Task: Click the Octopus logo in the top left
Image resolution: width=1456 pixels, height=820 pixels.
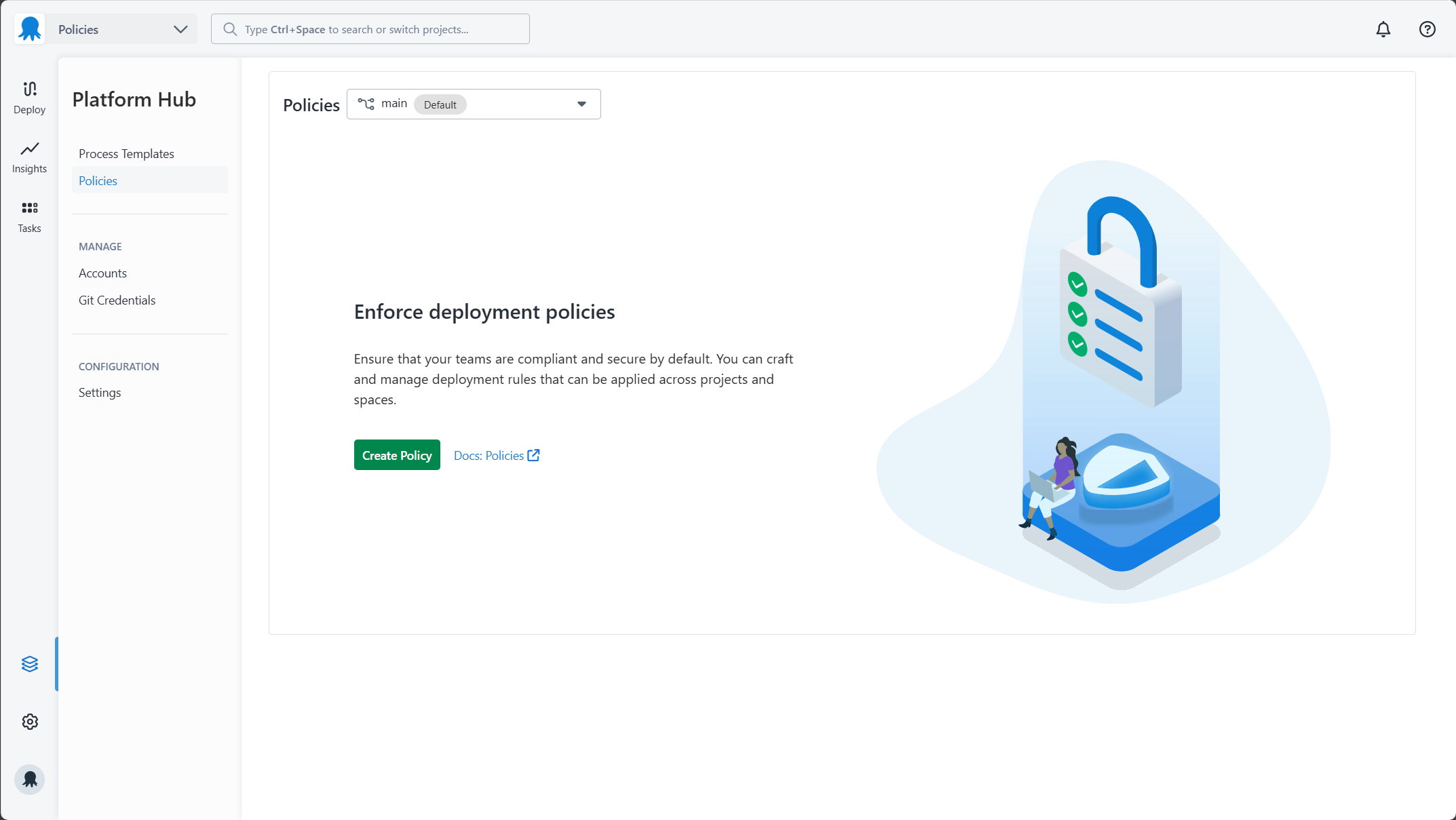Action: tap(29, 28)
